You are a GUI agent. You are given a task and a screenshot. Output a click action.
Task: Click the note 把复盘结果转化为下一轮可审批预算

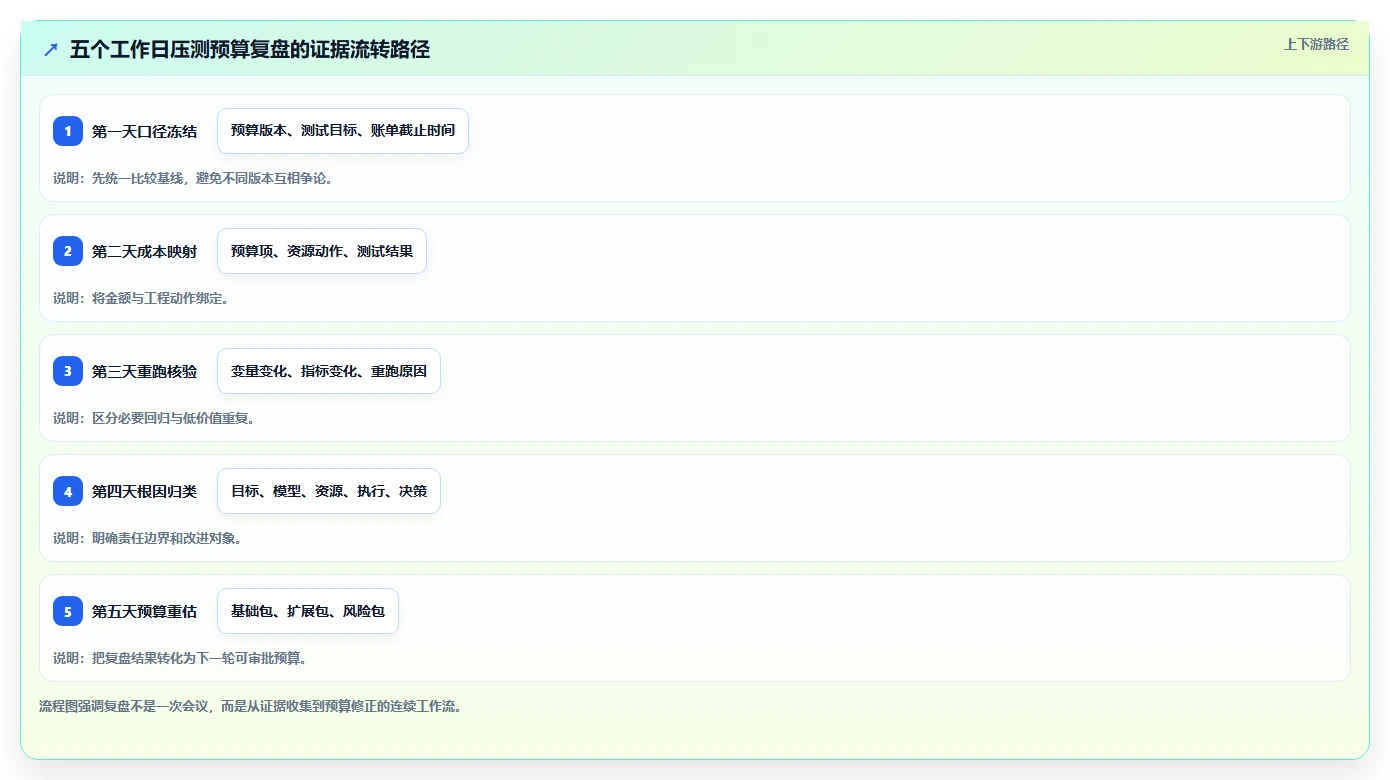[180, 658]
